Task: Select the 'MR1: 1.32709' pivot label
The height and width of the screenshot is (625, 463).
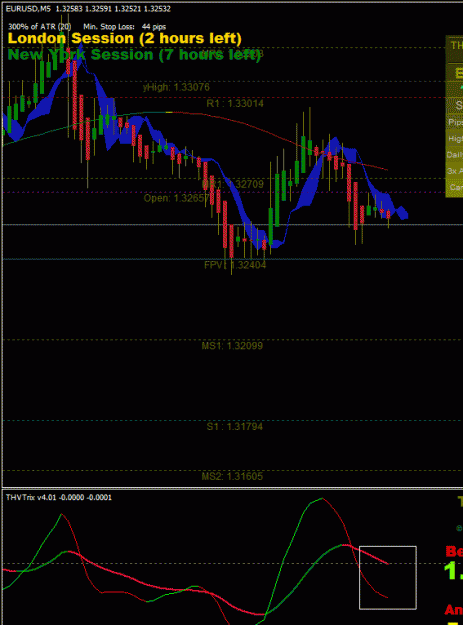Action: (x=233, y=184)
